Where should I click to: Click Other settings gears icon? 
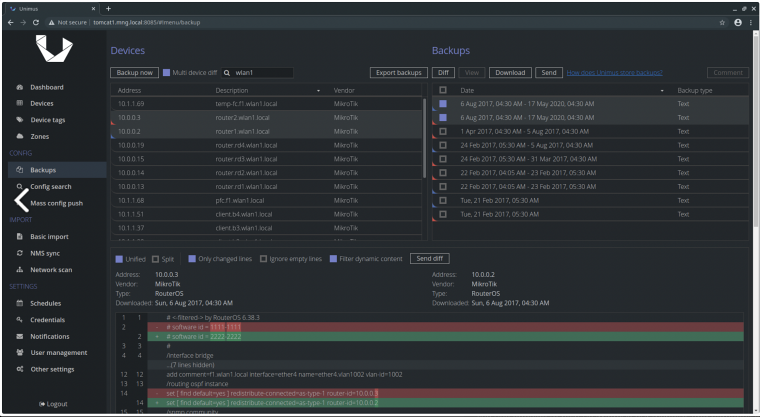(x=20, y=369)
